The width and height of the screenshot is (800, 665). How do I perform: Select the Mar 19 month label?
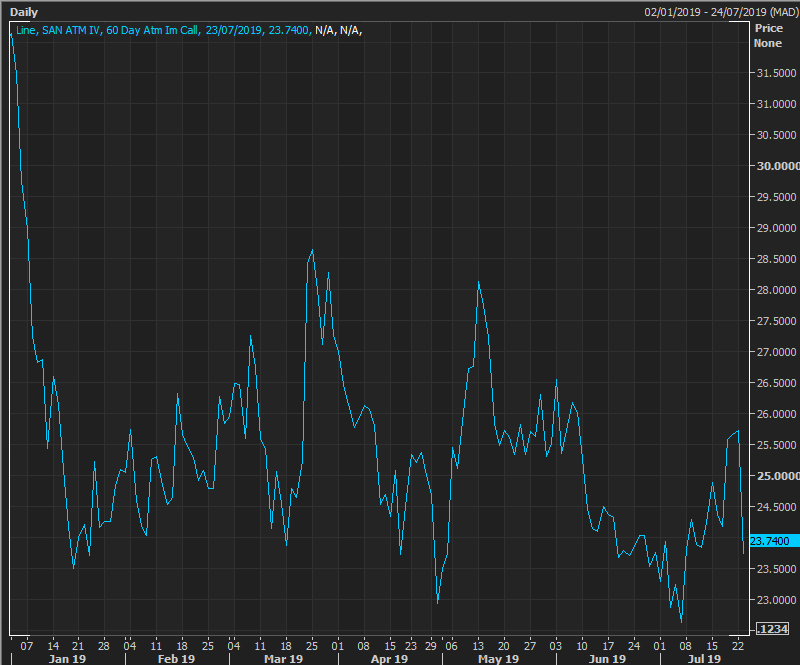[284, 659]
